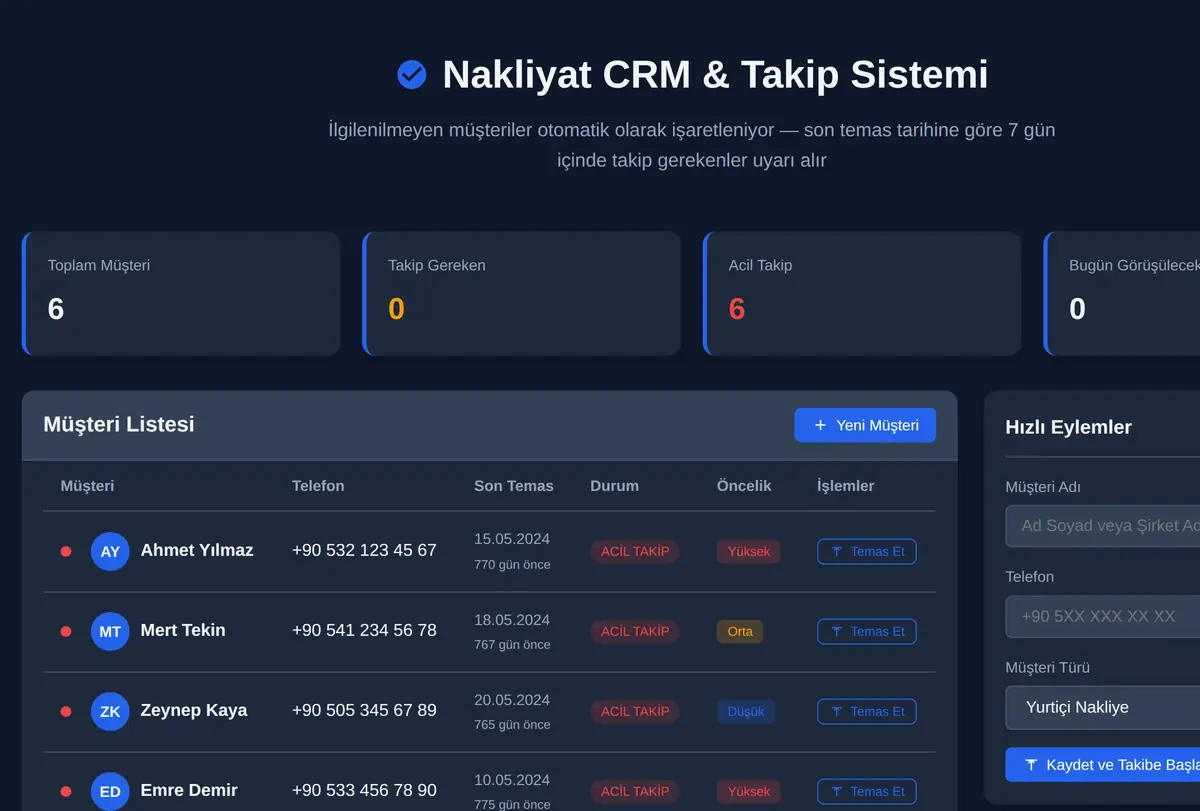Click the red status dot for Ahmet Yılmaz

[x=66, y=551]
